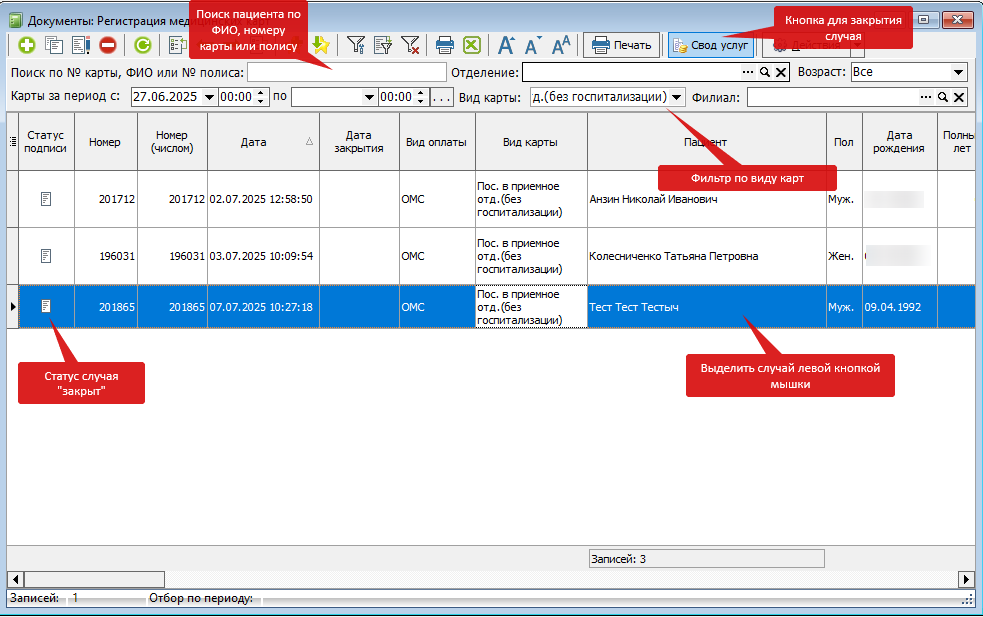The height and width of the screenshot is (617, 983).
Task: Sort by Дата закрытия column header
Action: point(359,142)
